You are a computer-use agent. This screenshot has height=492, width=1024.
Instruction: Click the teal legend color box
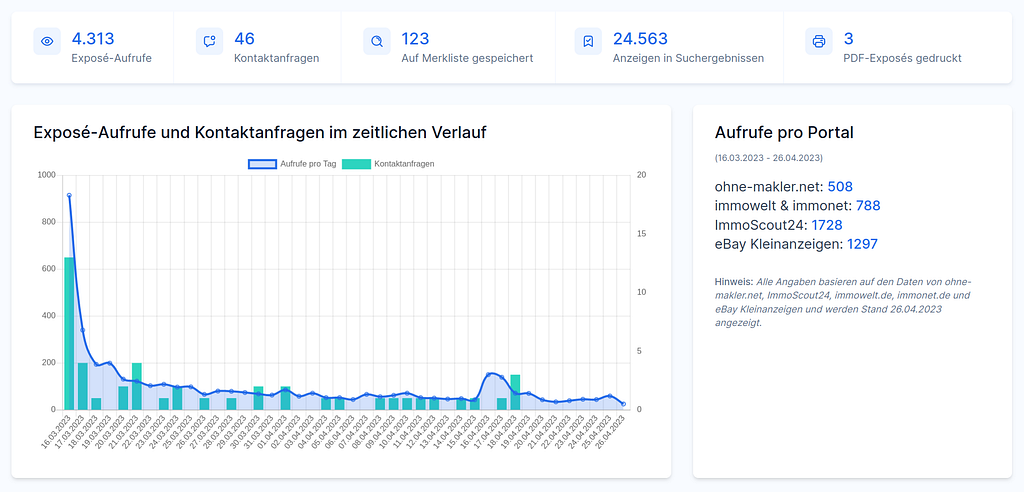[x=356, y=164]
